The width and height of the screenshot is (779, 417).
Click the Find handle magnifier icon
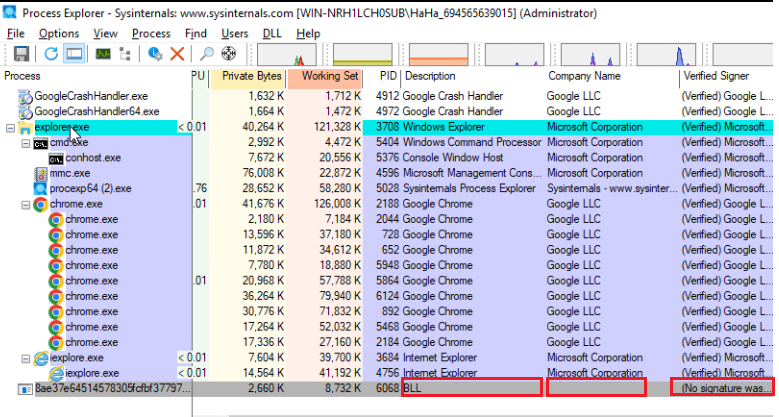click(207, 53)
